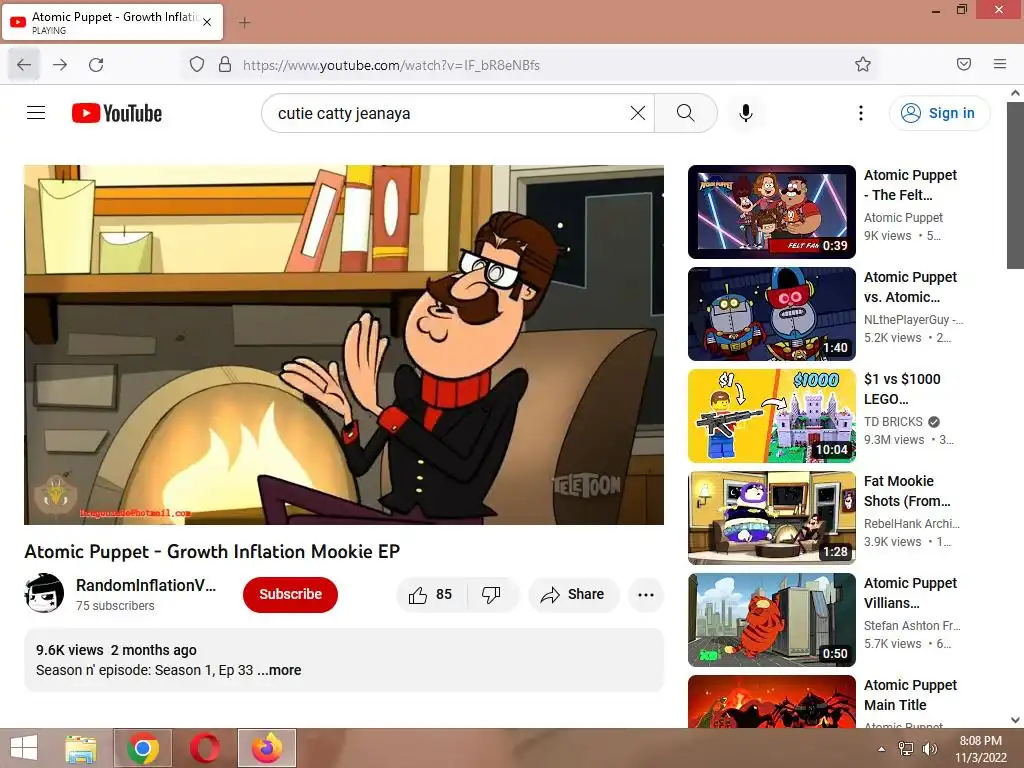The image size is (1024, 768).
Task: Click the Sign in button
Action: [939, 113]
